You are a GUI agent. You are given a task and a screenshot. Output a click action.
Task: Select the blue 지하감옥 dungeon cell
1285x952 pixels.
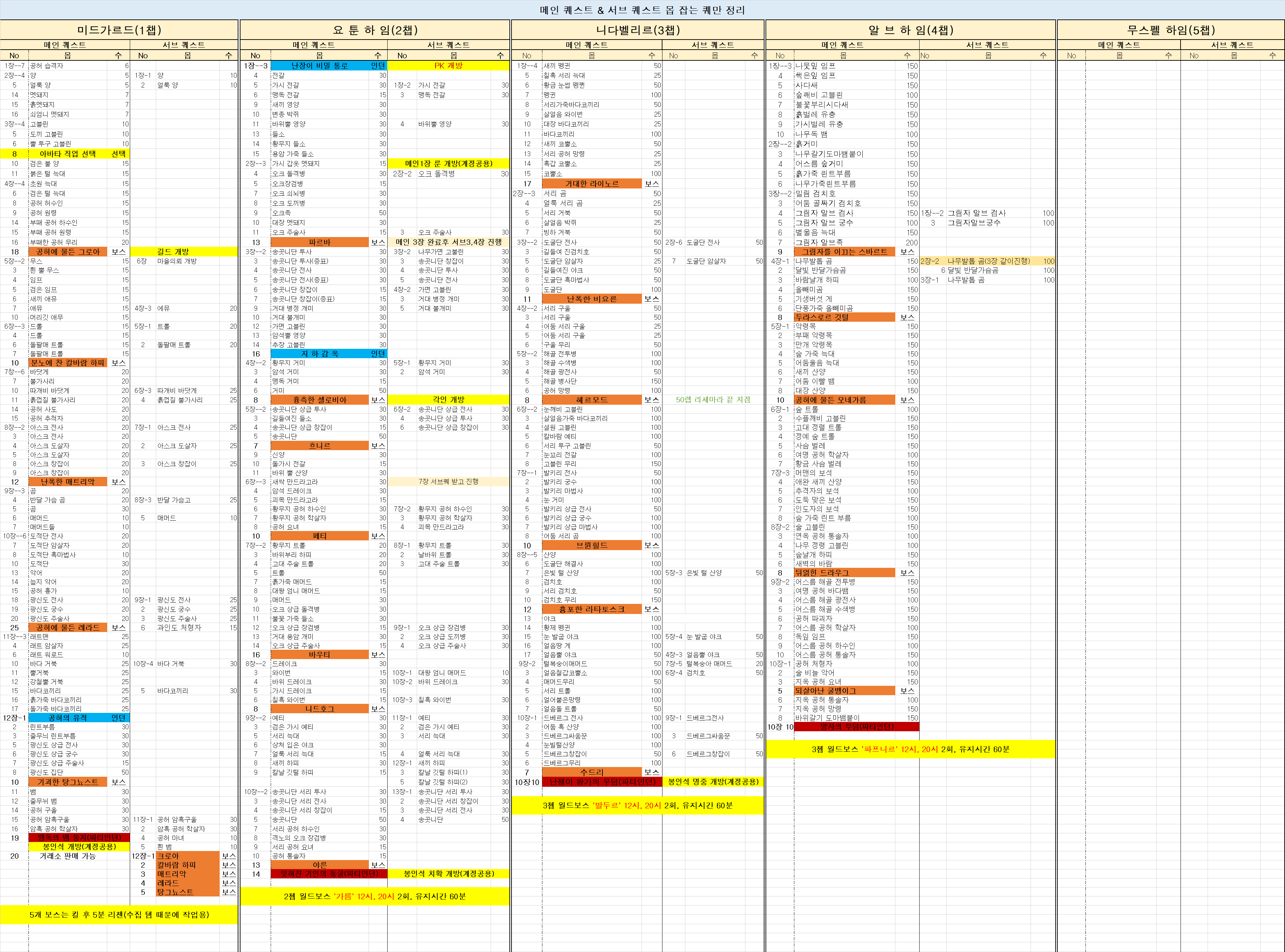pyautogui.click(x=320, y=354)
